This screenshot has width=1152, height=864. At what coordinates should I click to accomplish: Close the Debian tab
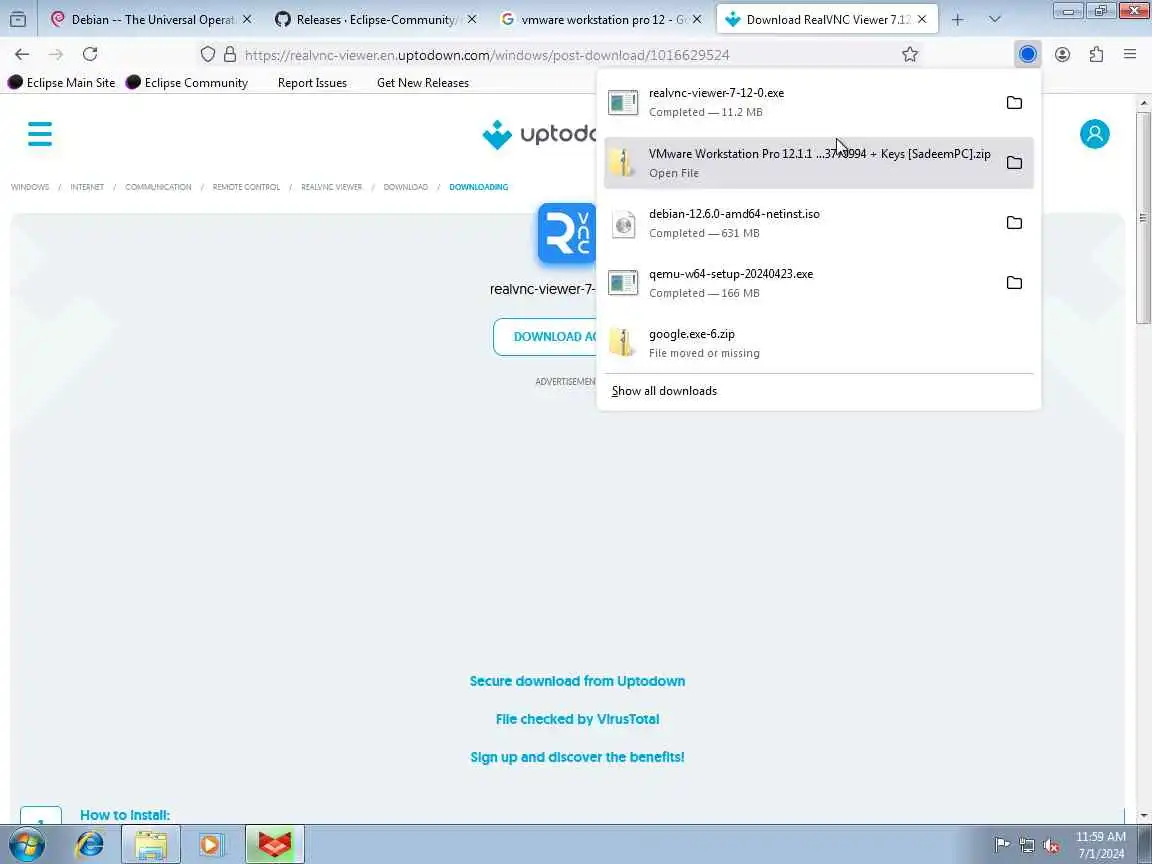pos(247,19)
